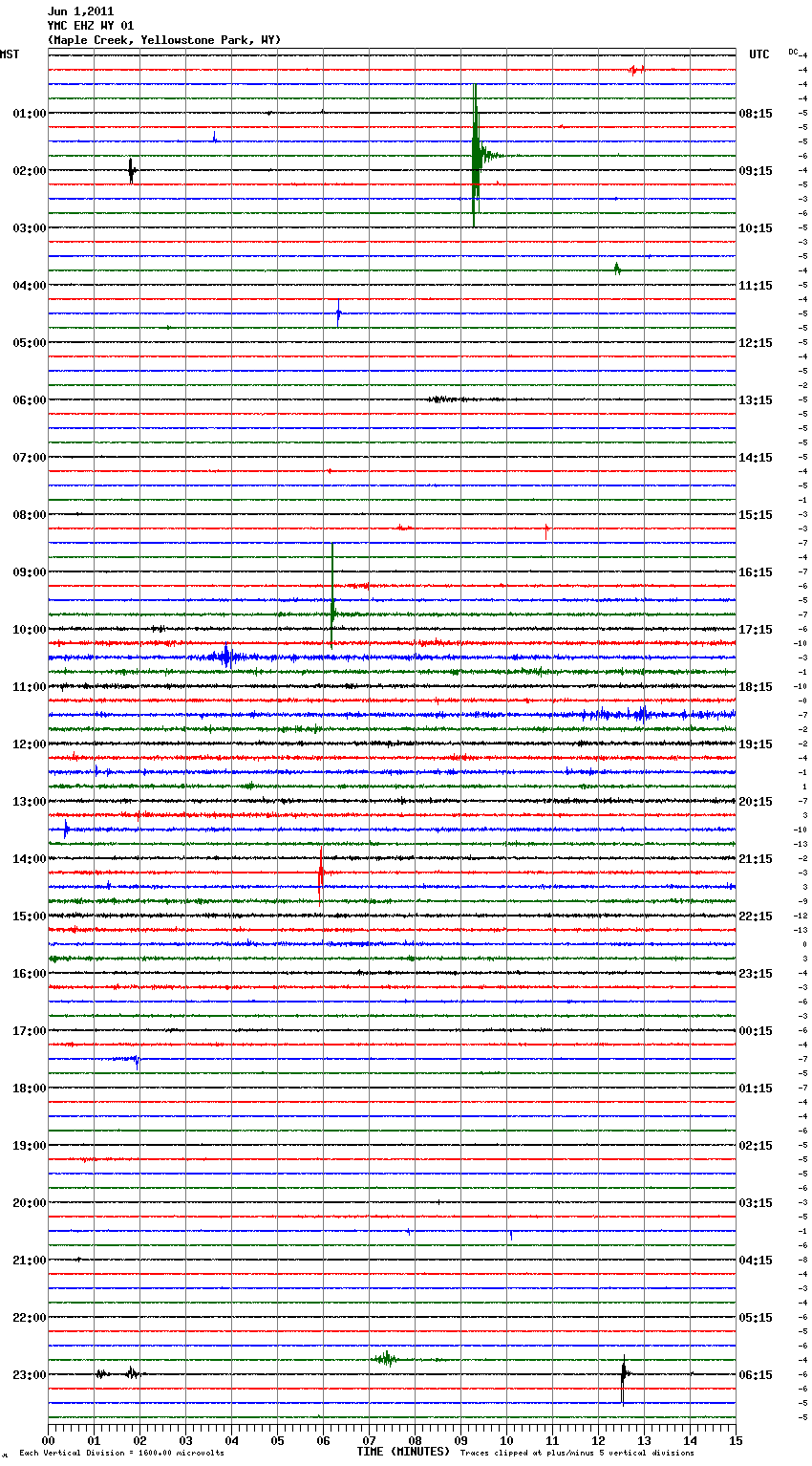Select the 16:00 MST time label

coord(30,973)
